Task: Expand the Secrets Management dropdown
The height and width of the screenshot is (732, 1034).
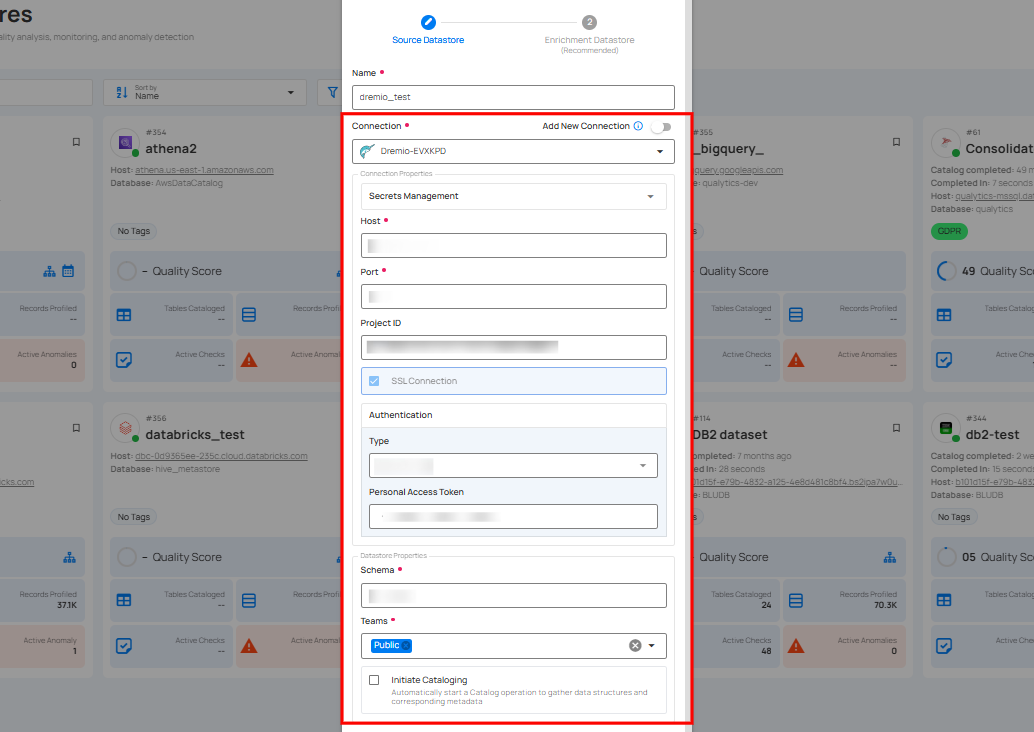Action: pyautogui.click(x=513, y=196)
